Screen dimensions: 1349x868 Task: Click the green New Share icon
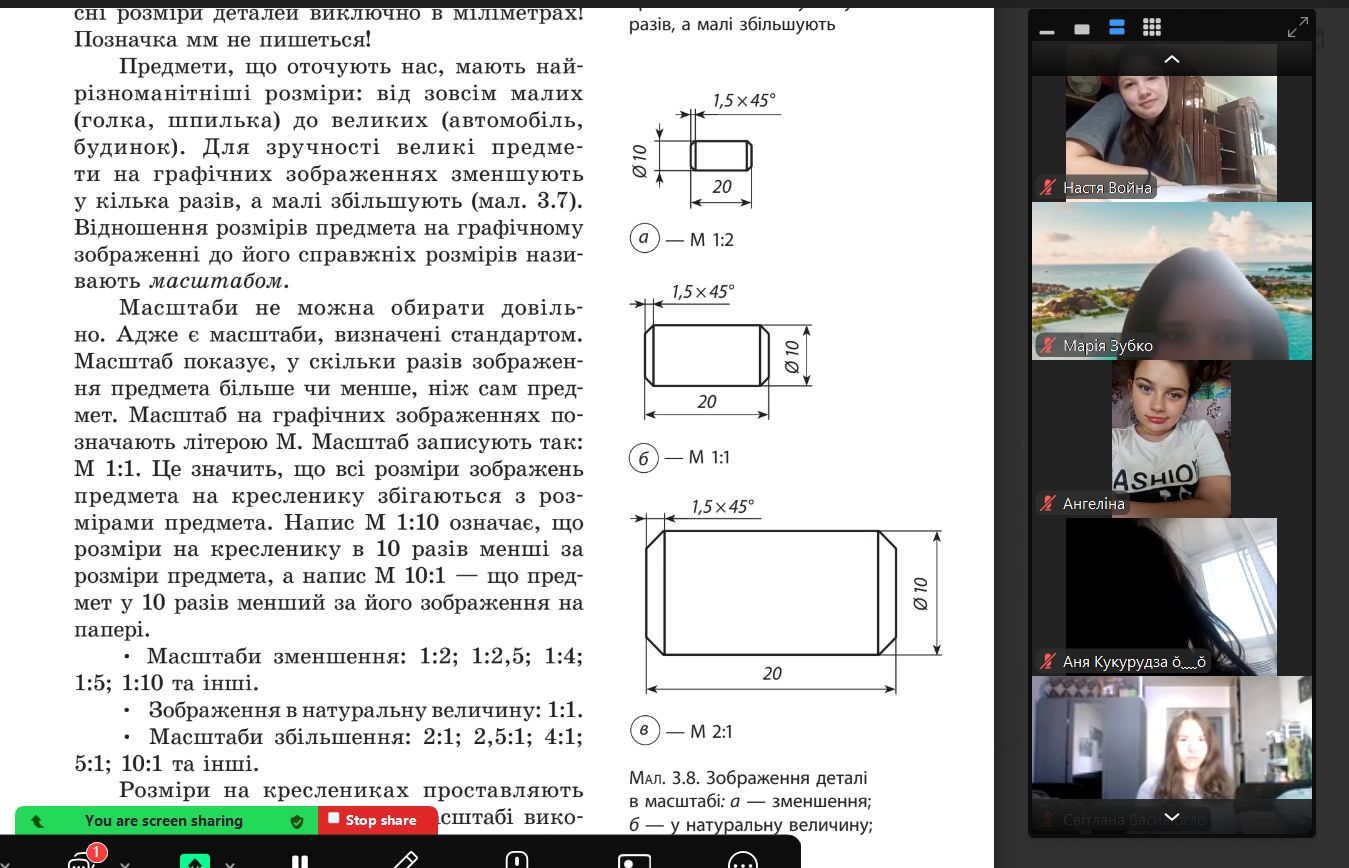click(x=193, y=861)
